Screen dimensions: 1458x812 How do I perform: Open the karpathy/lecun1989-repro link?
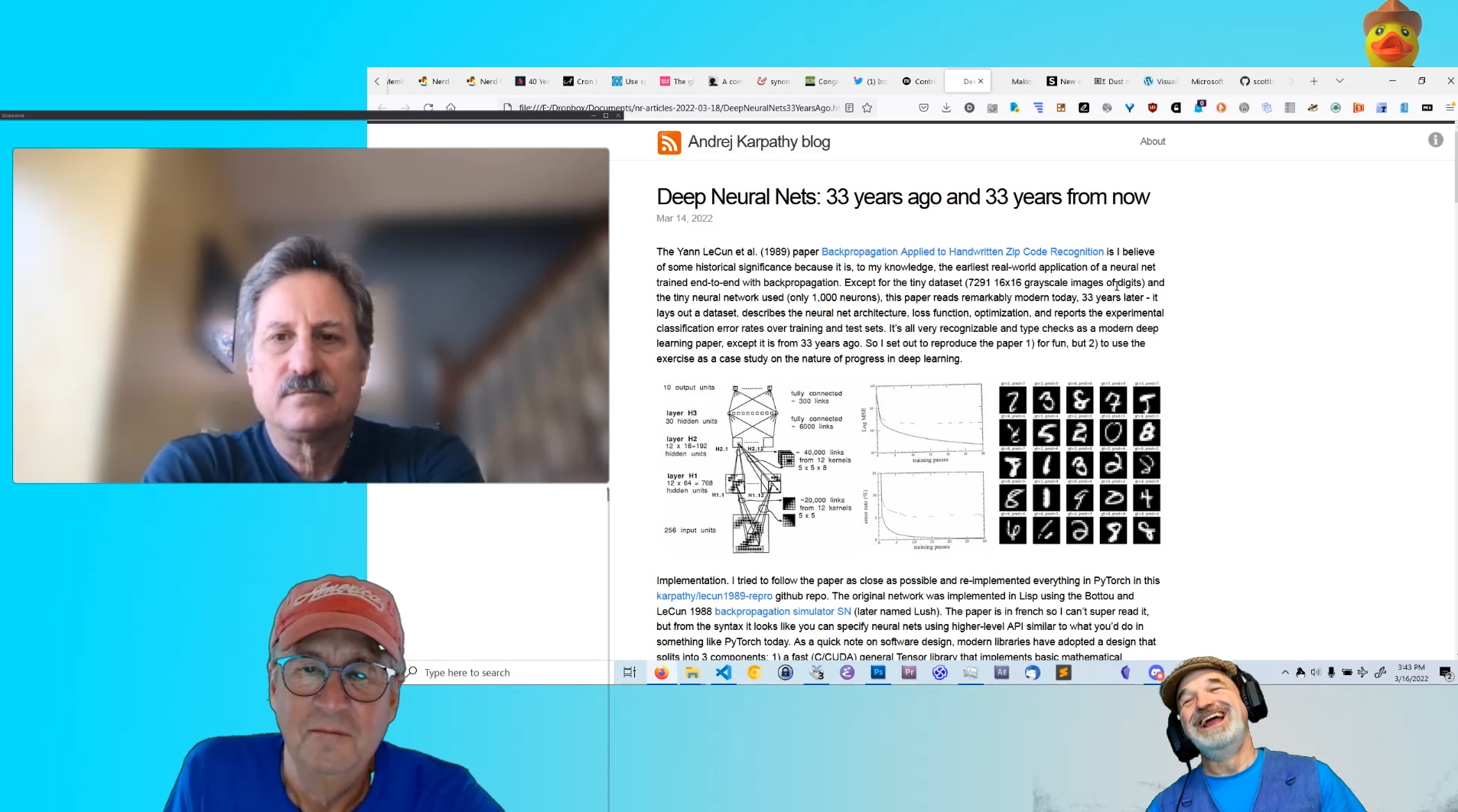coord(714,596)
